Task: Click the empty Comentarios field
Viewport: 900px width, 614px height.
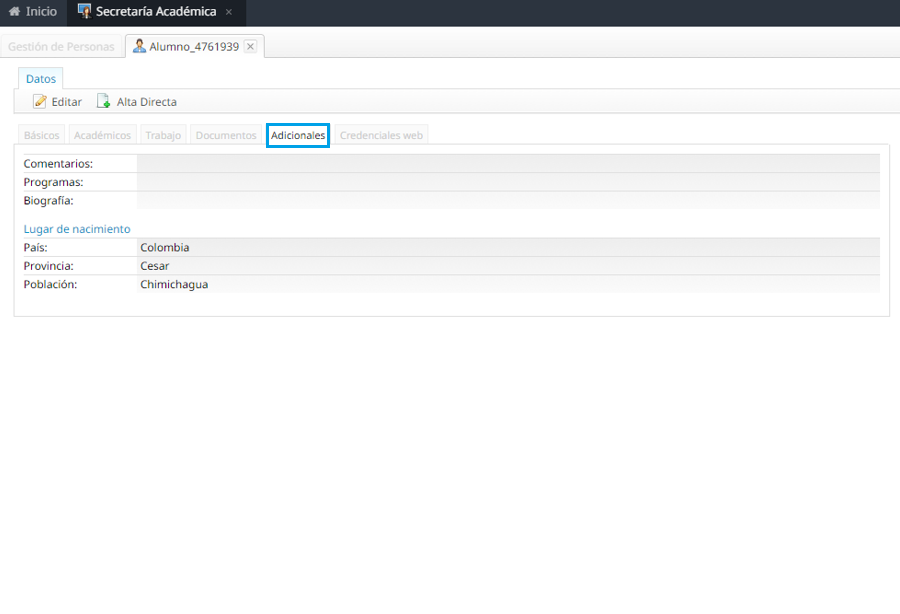Action: click(x=508, y=164)
